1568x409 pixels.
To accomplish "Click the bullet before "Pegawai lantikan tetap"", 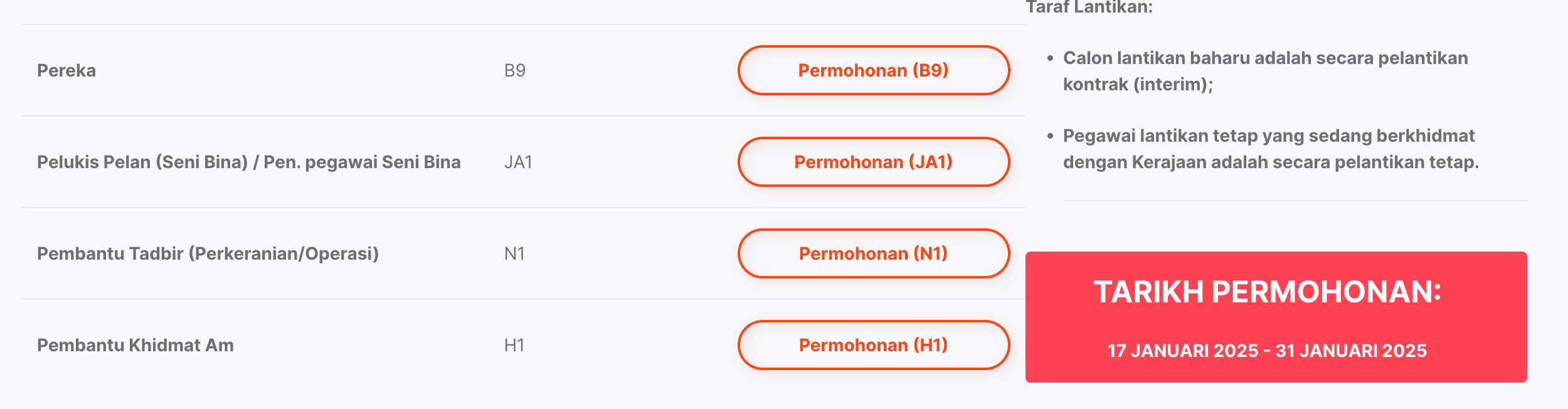I will pos(1050,136).
